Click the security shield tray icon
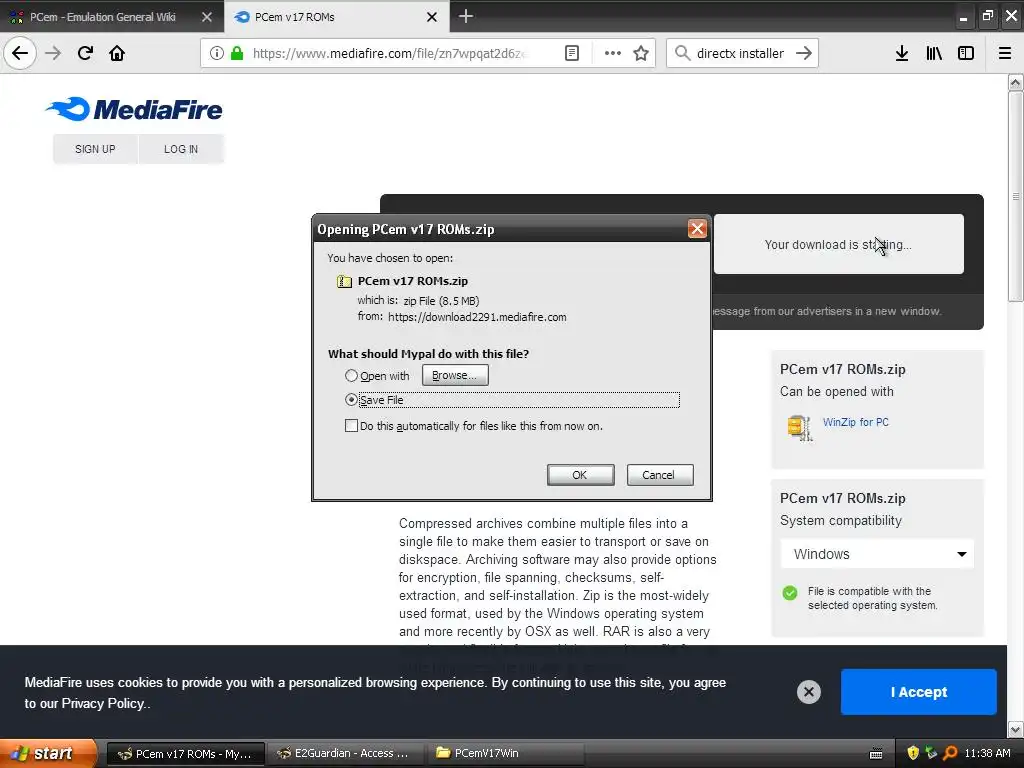Screen dimensions: 1024x768 tap(913, 753)
